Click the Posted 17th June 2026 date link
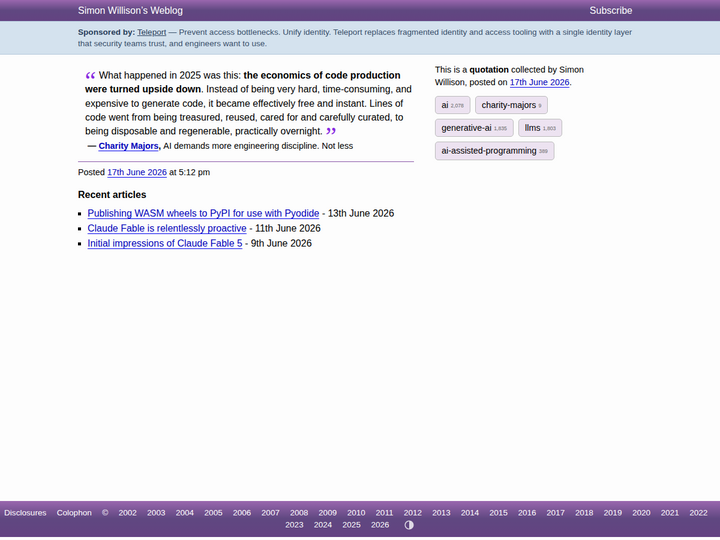Viewport: 720px width, 540px height. pyautogui.click(x=137, y=173)
